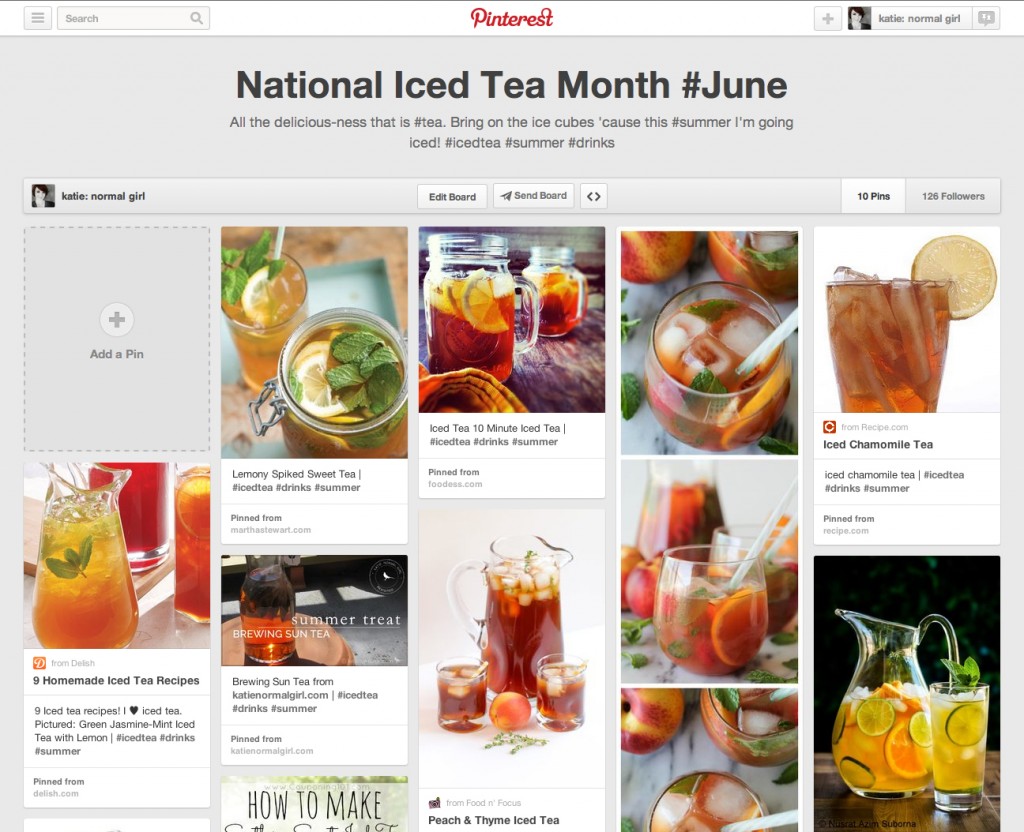Click the recipe.com source link
Image resolution: width=1024 pixels, height=832 pixels.
click(846, 531)
